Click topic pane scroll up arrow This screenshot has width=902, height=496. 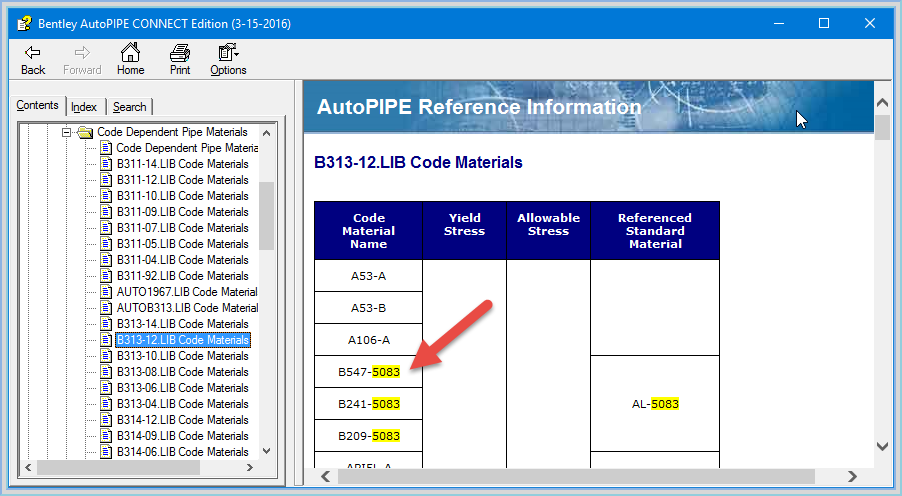tap(882, 103)
